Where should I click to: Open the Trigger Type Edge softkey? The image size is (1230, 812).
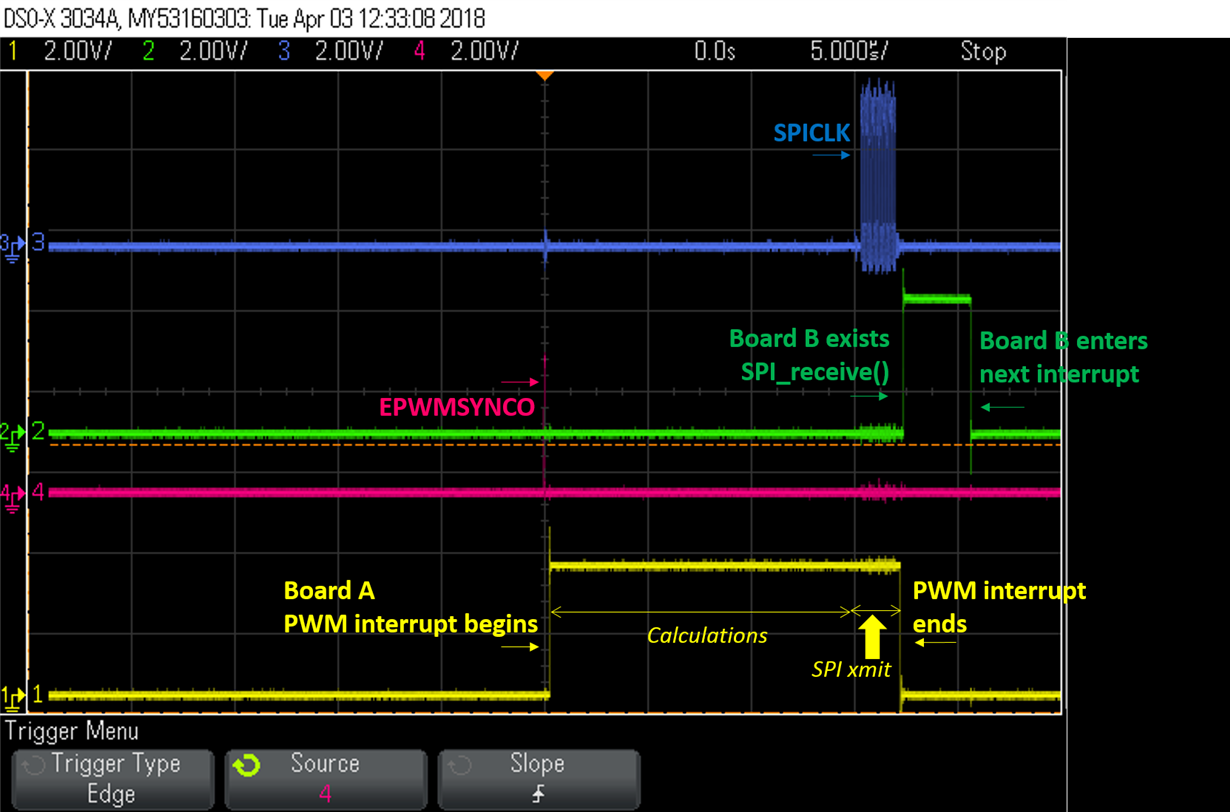pyautogui.click(x=112, y=780)
